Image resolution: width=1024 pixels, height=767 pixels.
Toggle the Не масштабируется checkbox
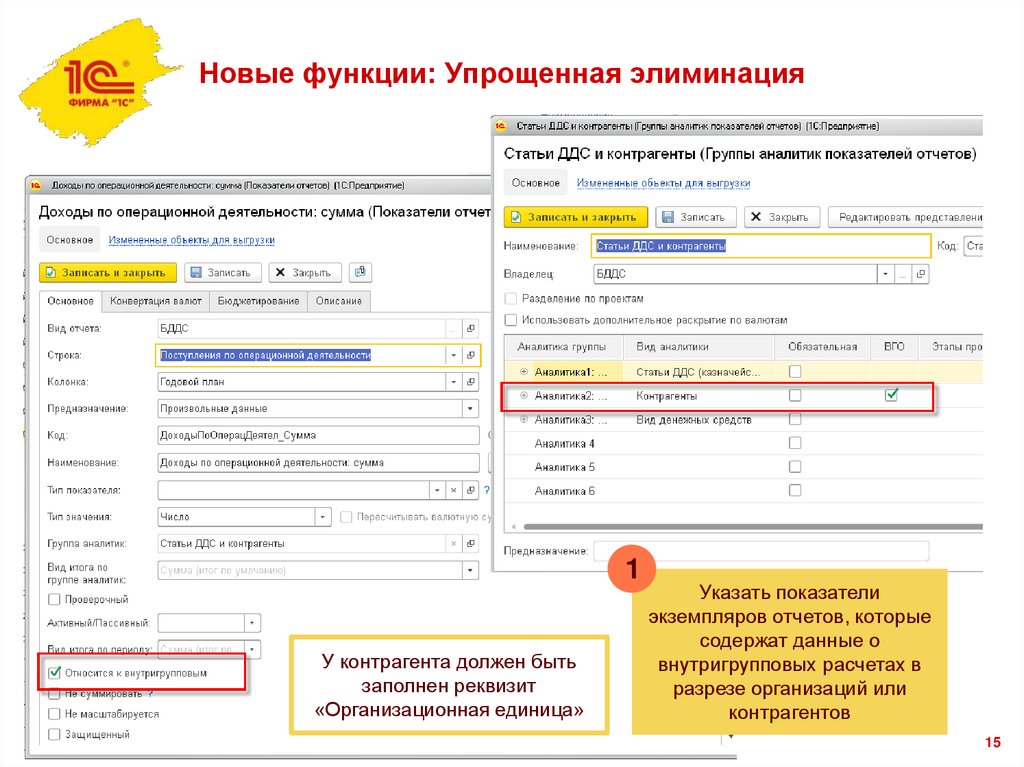pyautogui.click(x=54, y=714)
